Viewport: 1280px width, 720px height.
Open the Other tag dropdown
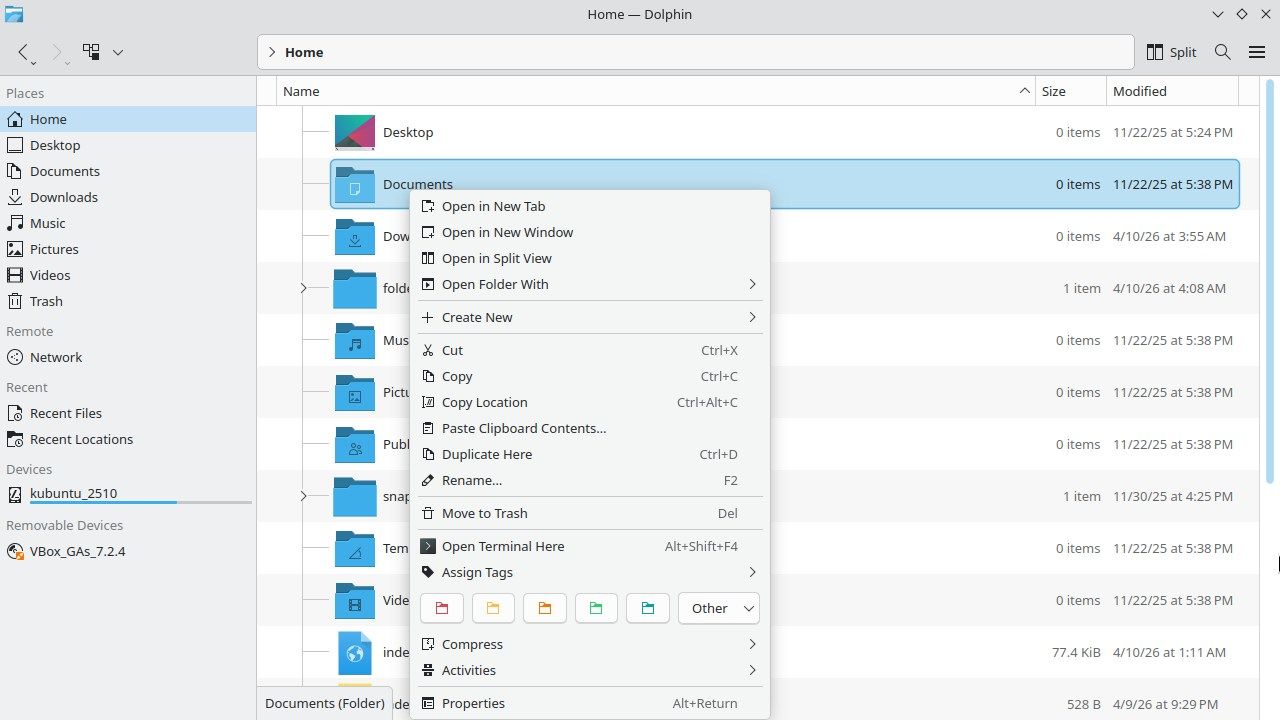pyautogui.click(x=718, y=608)
